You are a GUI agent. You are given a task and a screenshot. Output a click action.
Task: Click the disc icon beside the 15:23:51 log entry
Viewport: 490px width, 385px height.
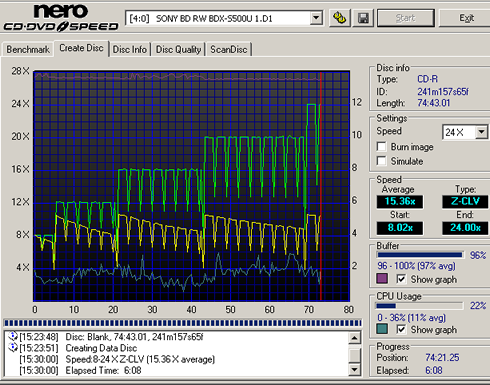tap(13, 347)
